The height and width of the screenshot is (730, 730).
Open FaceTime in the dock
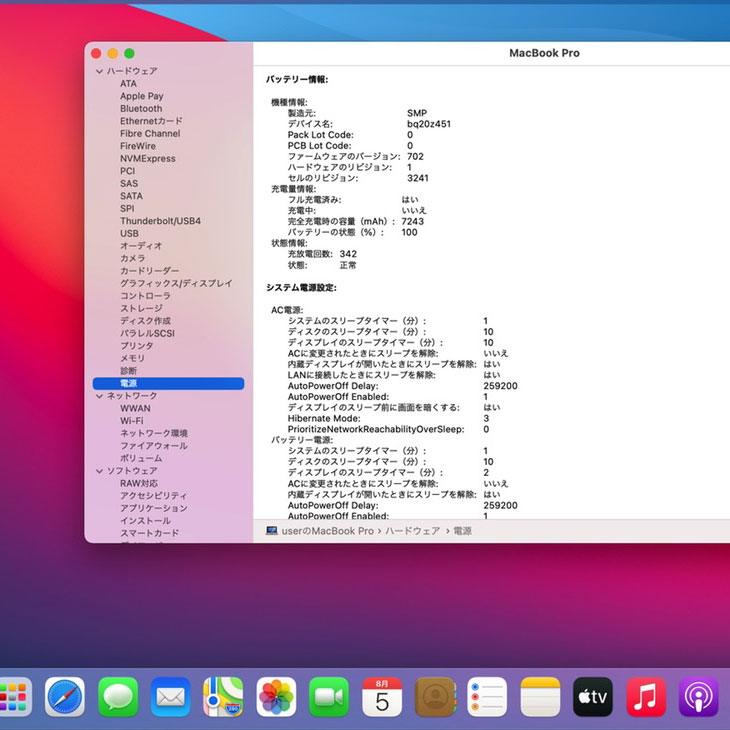click(x=329, y=696)
